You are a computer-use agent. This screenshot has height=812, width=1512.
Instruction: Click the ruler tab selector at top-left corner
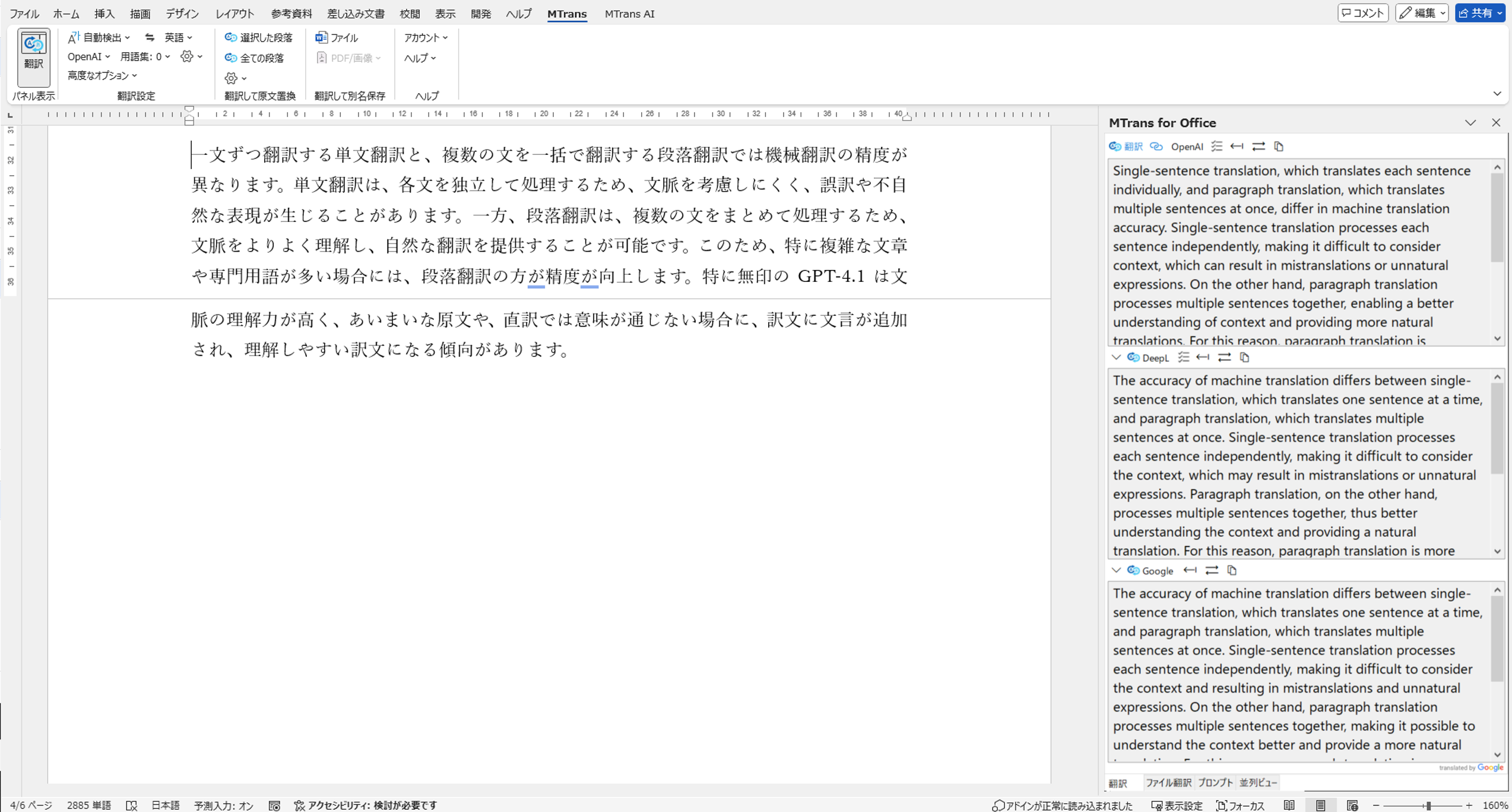(10, 115)
